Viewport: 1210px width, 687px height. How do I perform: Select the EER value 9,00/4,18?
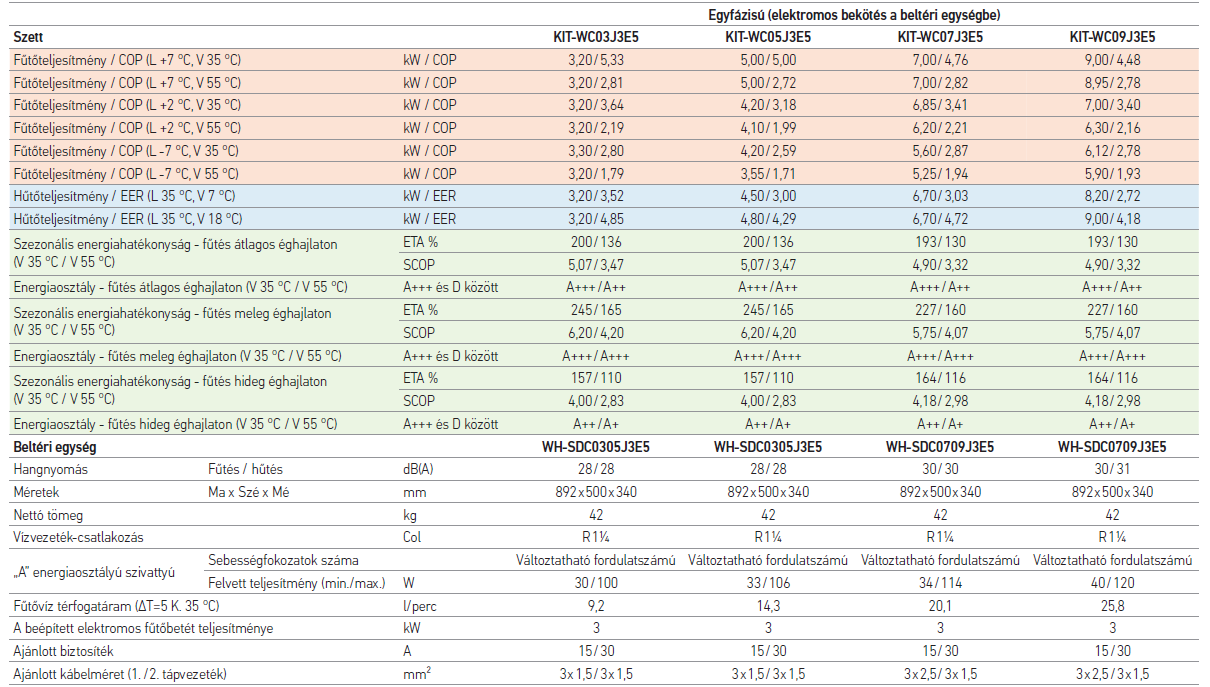tap(1112, 219)
